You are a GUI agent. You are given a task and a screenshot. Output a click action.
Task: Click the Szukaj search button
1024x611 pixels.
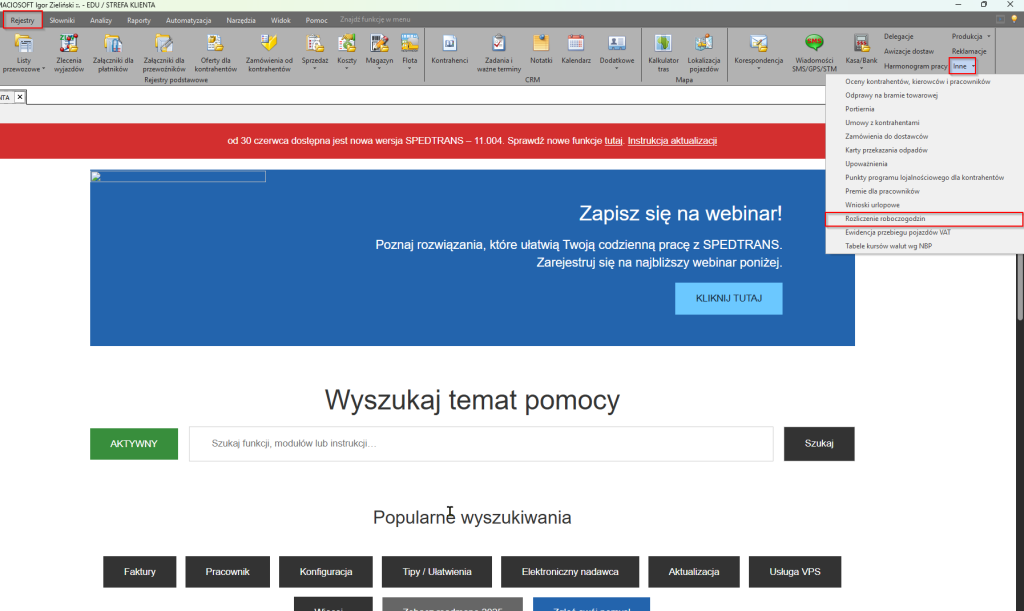[x=818, y=444]
